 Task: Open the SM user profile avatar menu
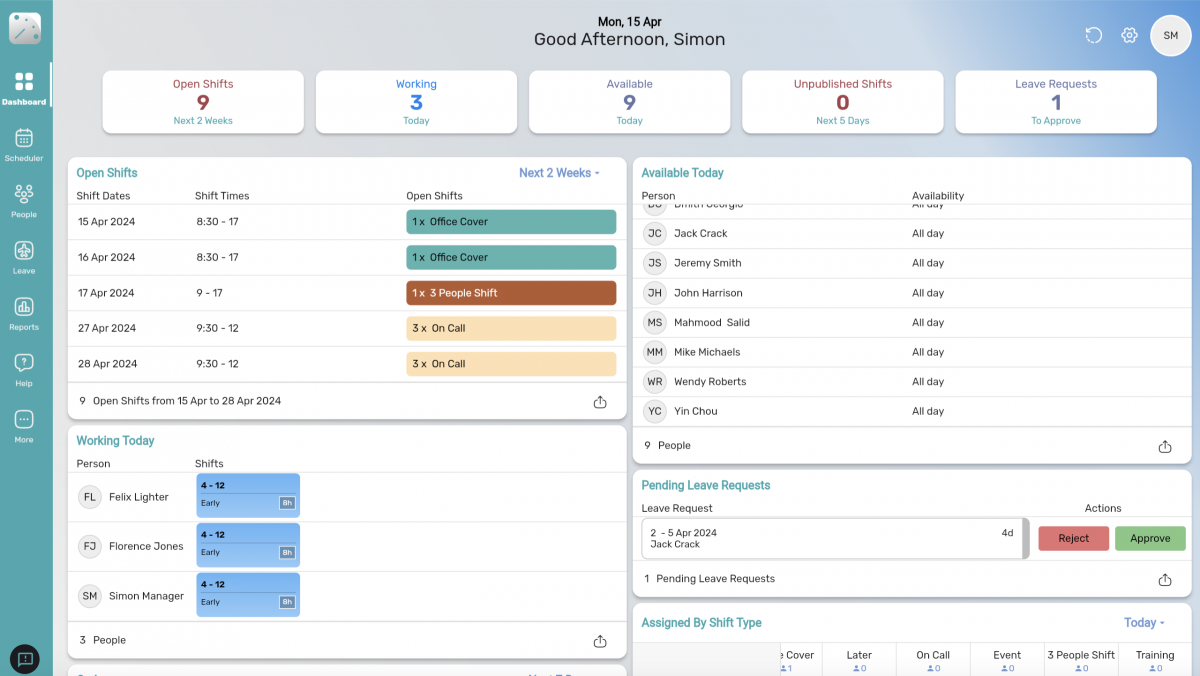point(1170,36)
